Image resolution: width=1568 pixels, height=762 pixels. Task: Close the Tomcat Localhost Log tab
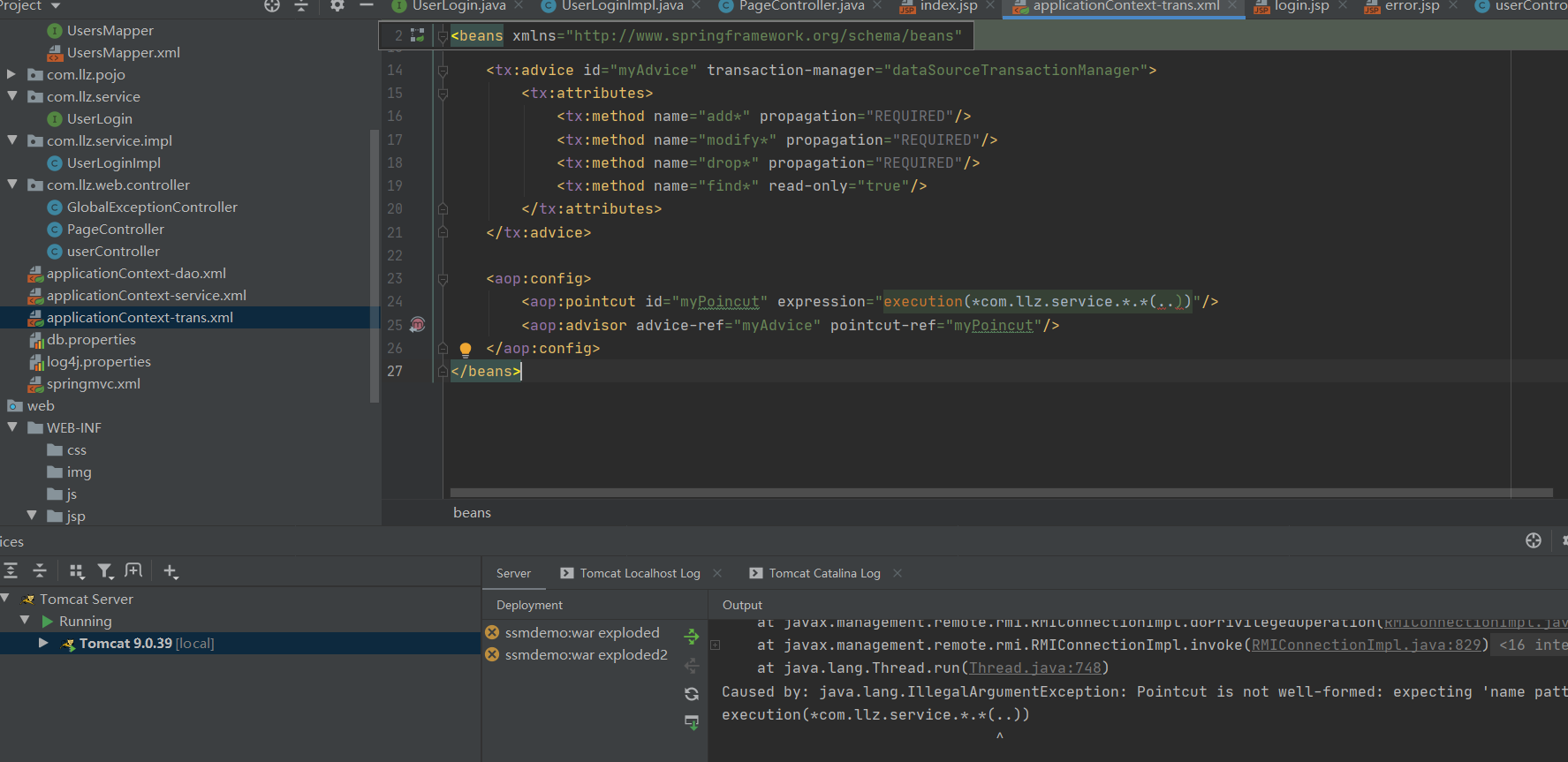click(x=717, y=573)
